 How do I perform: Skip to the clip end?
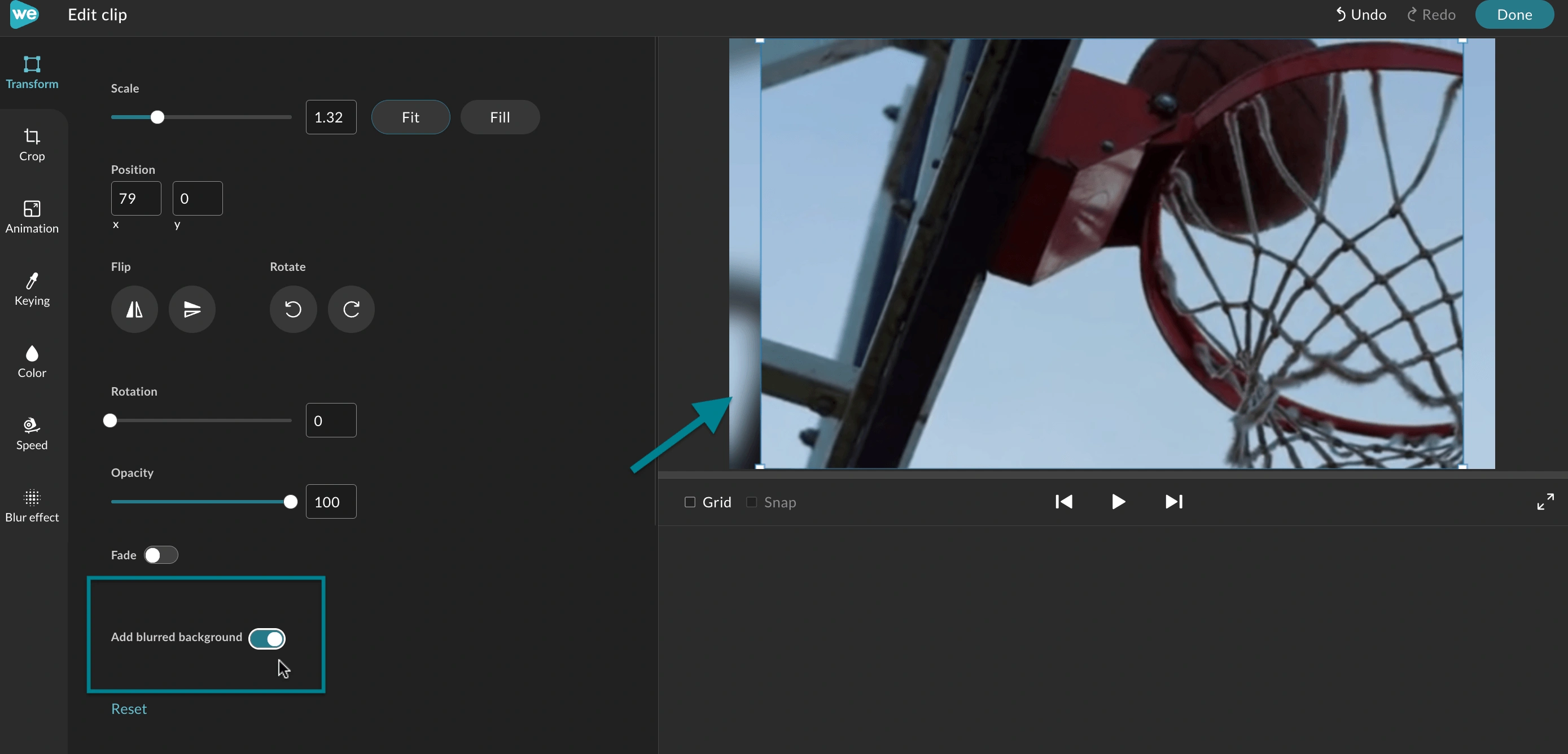[x=1173, y=502]
